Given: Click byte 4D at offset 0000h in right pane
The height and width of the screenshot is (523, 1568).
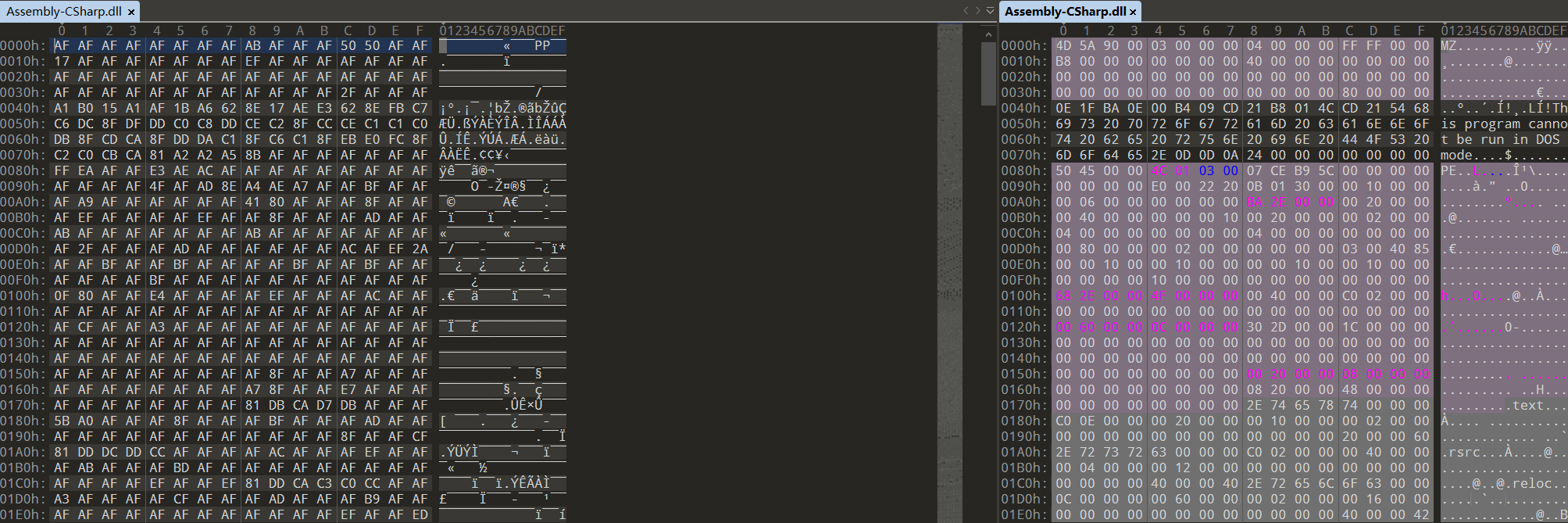Looking at the screenshot, I should point(1063,45).
